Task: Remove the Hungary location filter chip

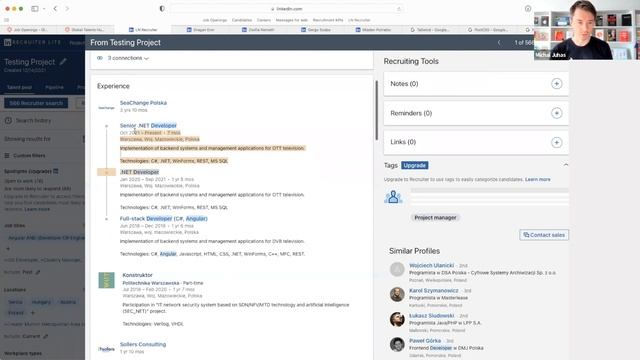Action: 41,302
